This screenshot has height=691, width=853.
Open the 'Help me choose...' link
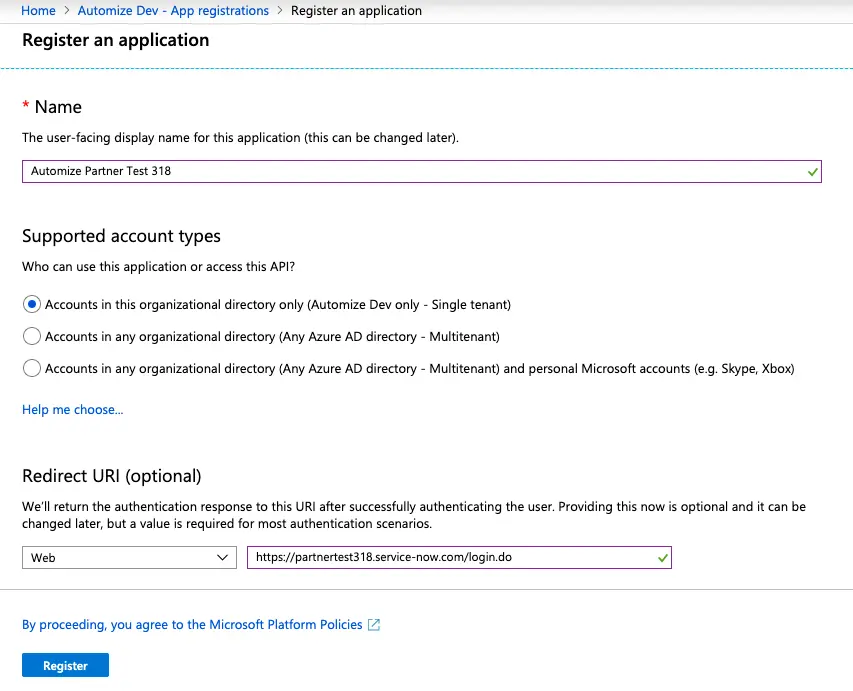point(71,409)
